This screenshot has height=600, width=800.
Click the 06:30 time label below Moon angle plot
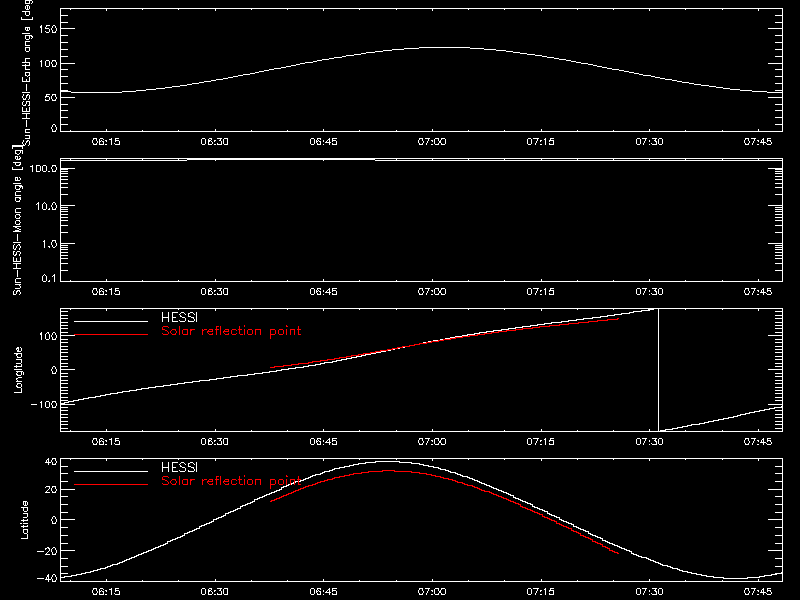click(x=214, y=292)
